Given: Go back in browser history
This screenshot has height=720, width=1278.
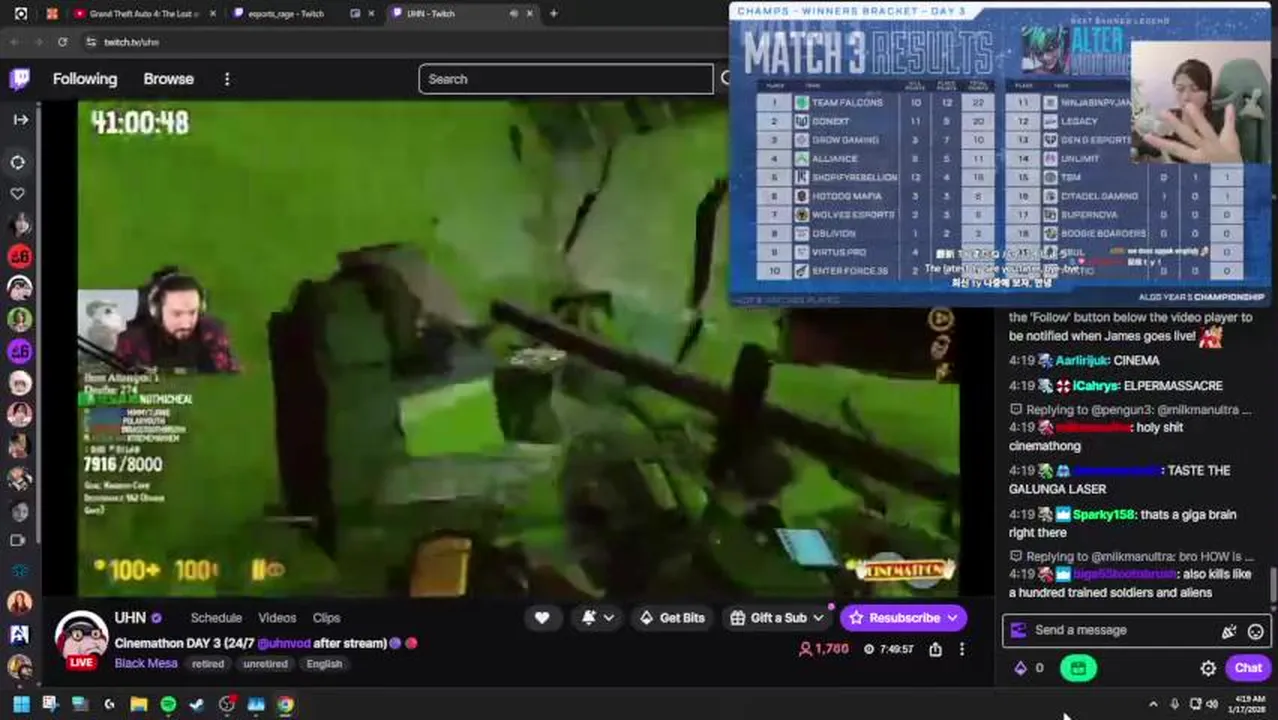Looking at the screenshot, I should point(14,42).
